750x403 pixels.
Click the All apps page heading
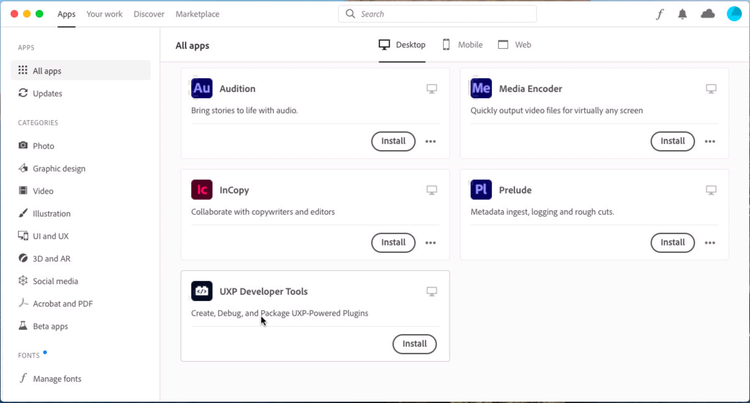tap(192, 46)
